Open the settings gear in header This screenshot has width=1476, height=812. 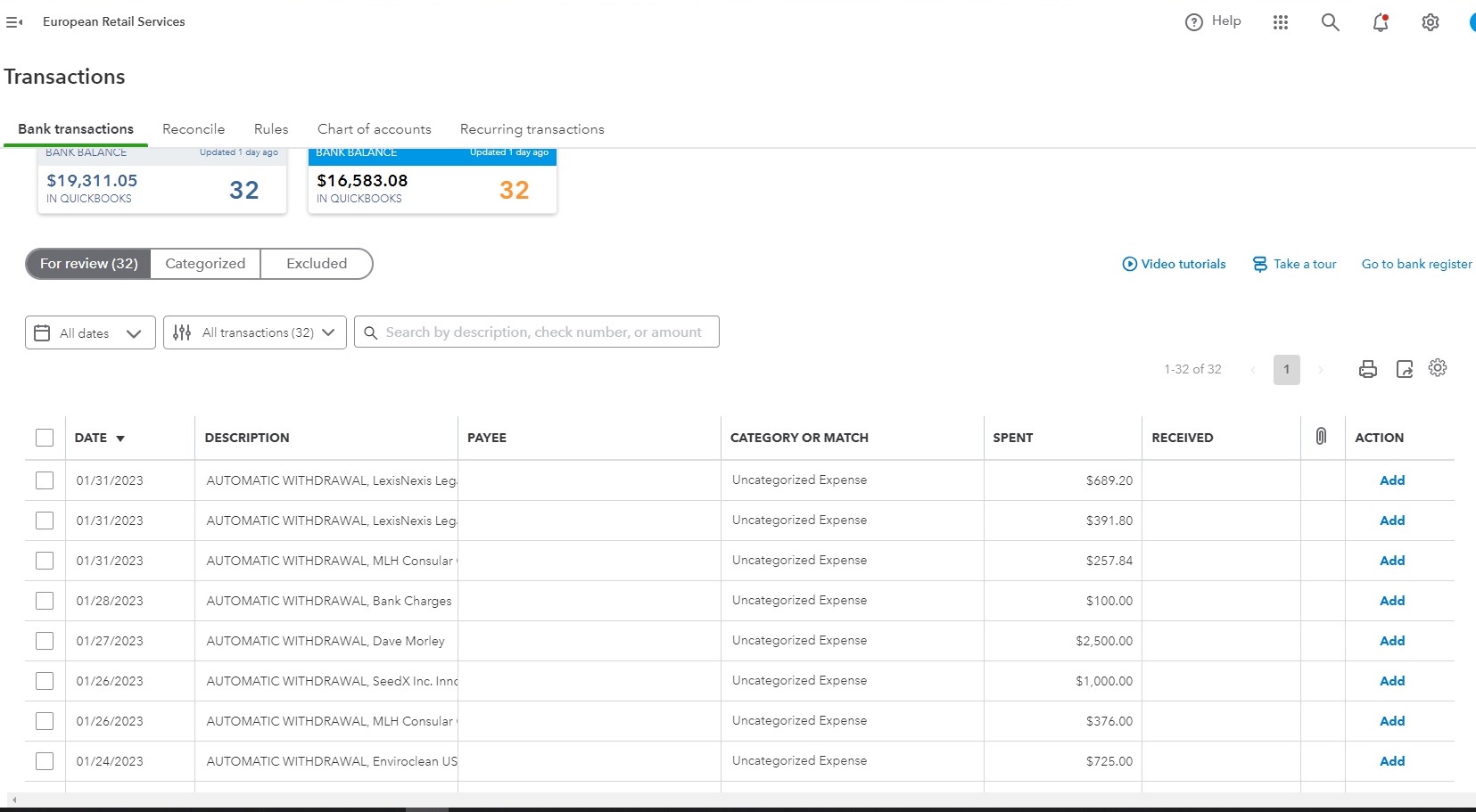(x=1431, y=22)
